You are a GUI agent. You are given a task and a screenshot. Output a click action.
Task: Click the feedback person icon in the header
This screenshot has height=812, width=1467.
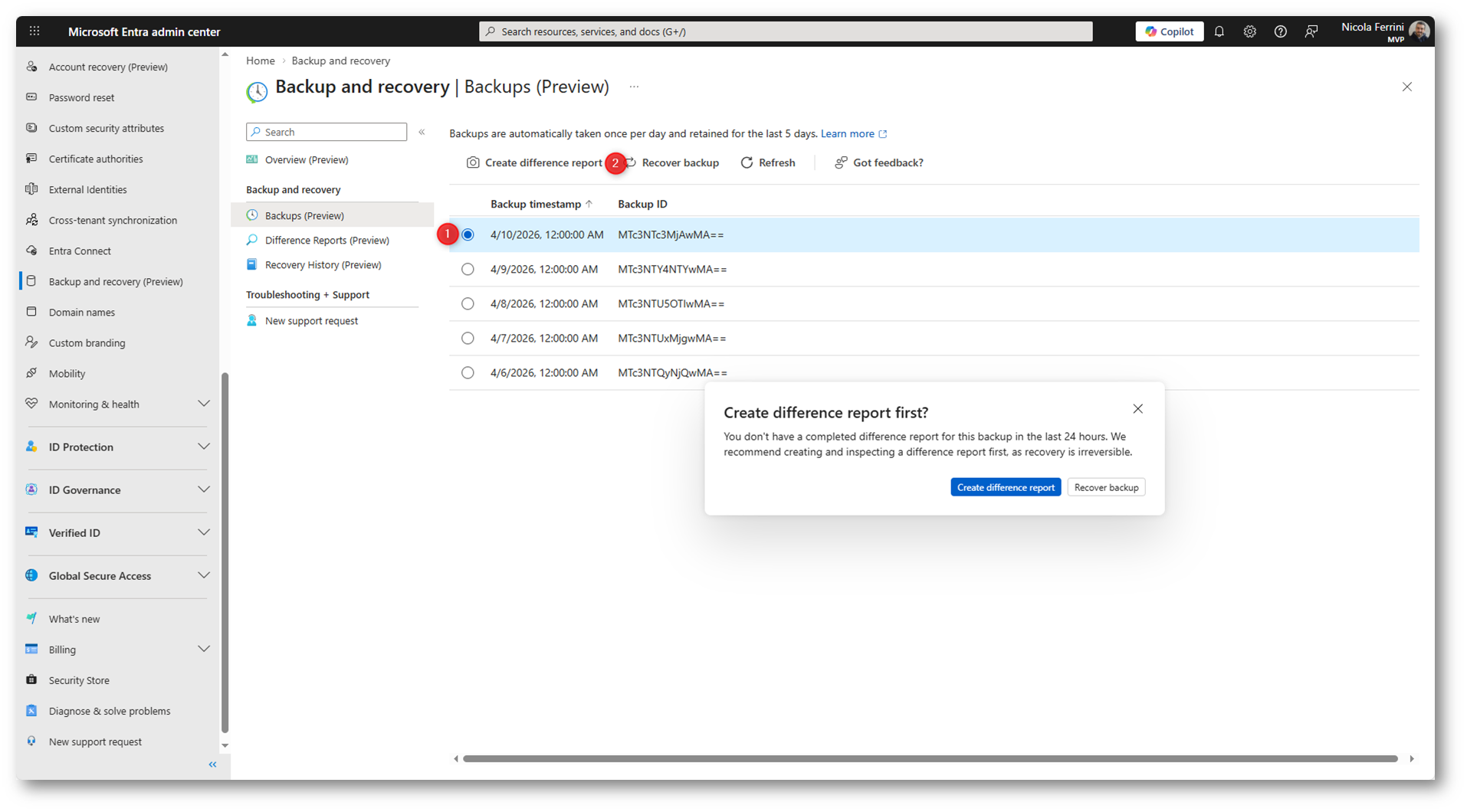[x=1311, y=31]
